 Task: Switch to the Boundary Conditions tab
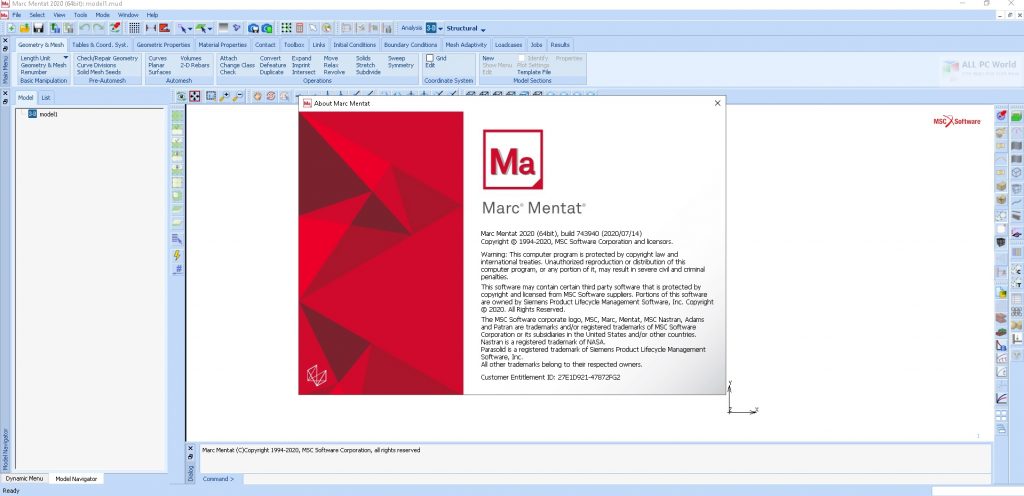point(410,45)
